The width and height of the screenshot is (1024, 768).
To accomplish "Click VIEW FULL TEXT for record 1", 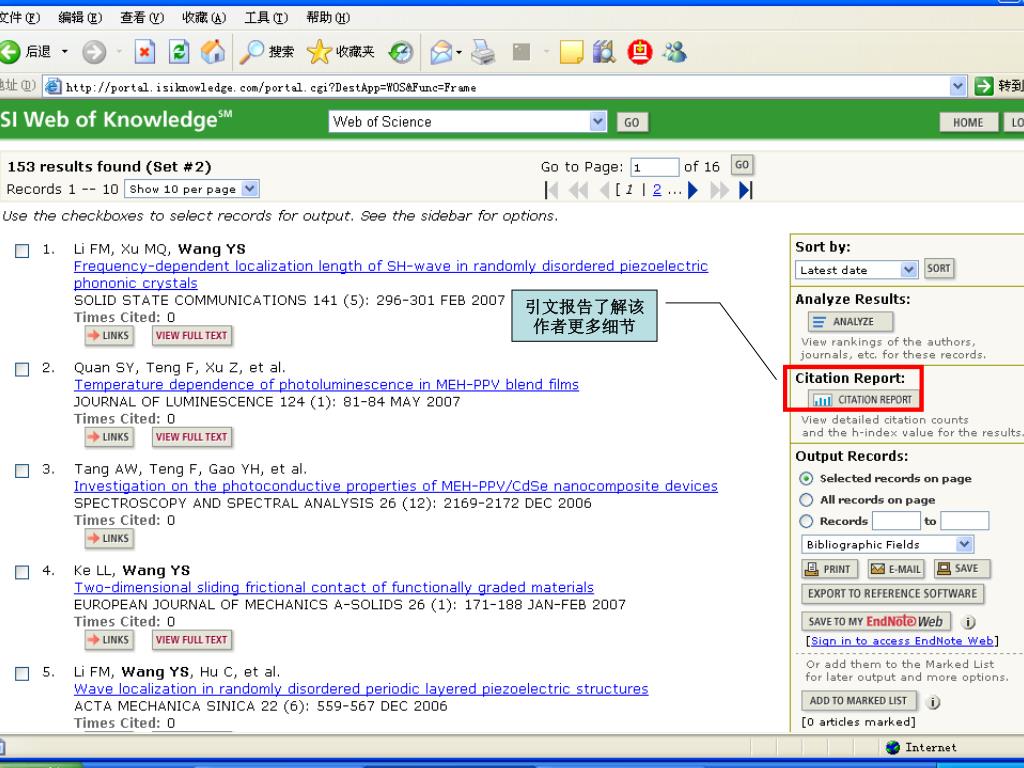I will point(191,336).
